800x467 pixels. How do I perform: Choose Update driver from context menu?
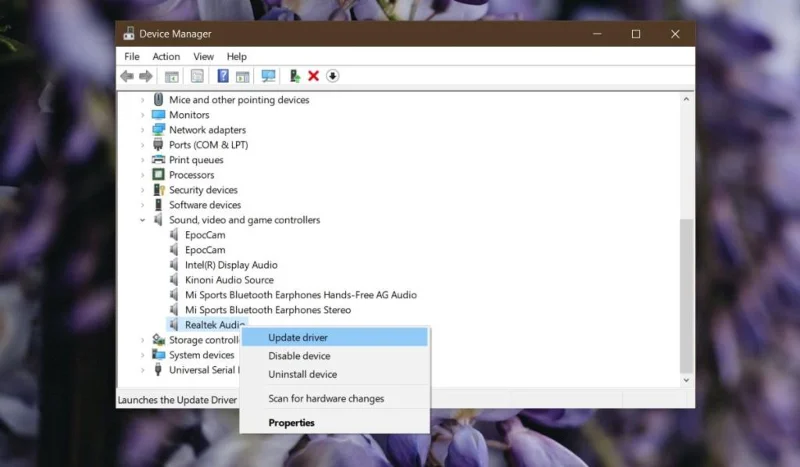coord(334,337)
